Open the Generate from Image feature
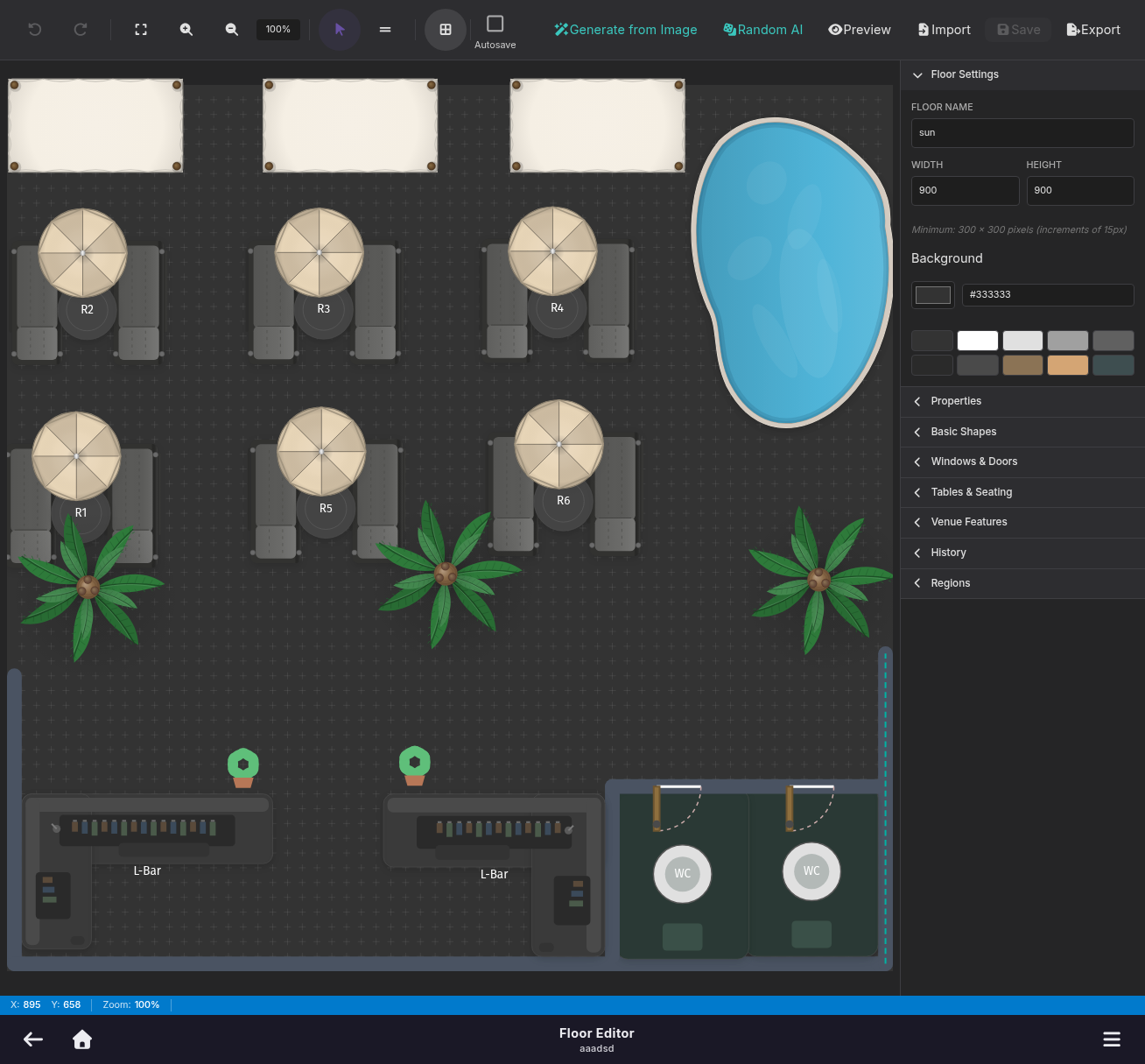 (625, 29)
